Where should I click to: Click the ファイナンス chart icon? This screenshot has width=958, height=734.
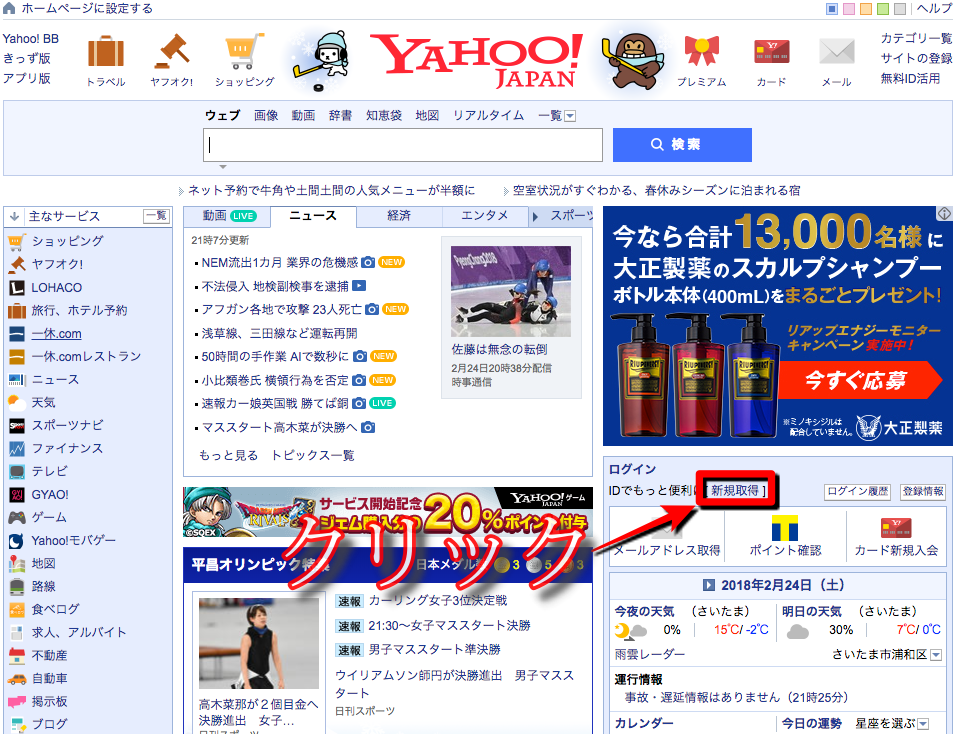click(16, 449)
